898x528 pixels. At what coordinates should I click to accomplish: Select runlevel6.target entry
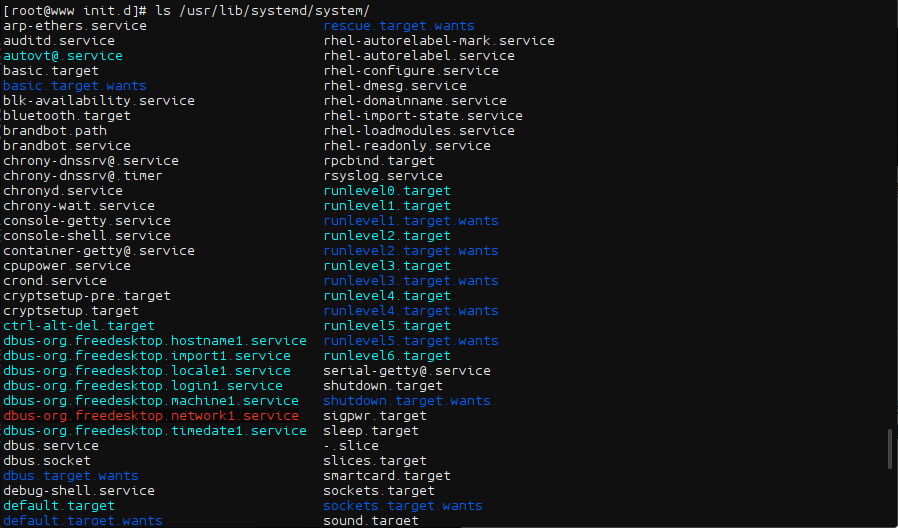coord(387,355)
